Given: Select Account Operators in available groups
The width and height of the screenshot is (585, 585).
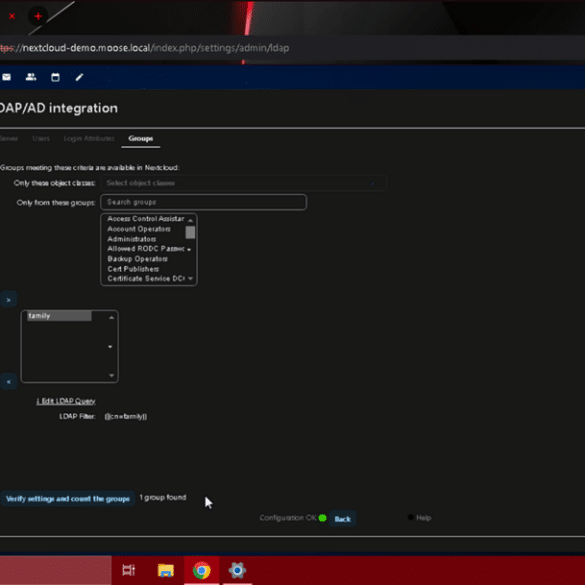Looking at the screenshot, I should coord(139,229).
